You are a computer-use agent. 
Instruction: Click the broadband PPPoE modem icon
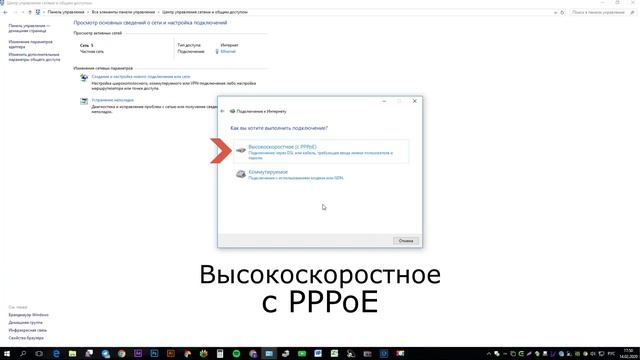(241, 150)
